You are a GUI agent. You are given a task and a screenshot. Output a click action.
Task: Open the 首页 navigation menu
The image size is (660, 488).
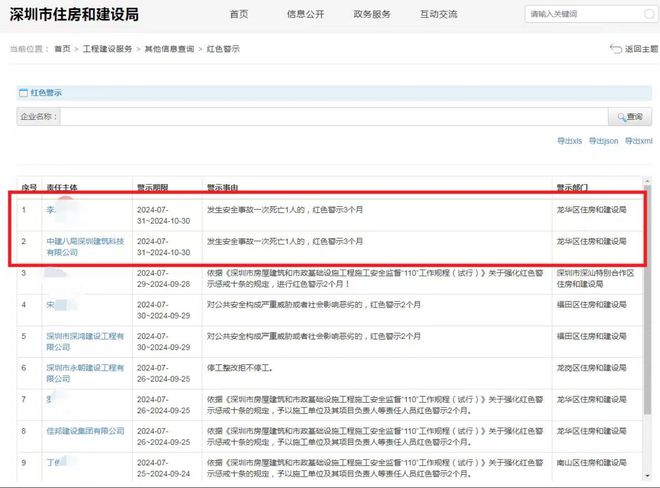pos(239,14)
